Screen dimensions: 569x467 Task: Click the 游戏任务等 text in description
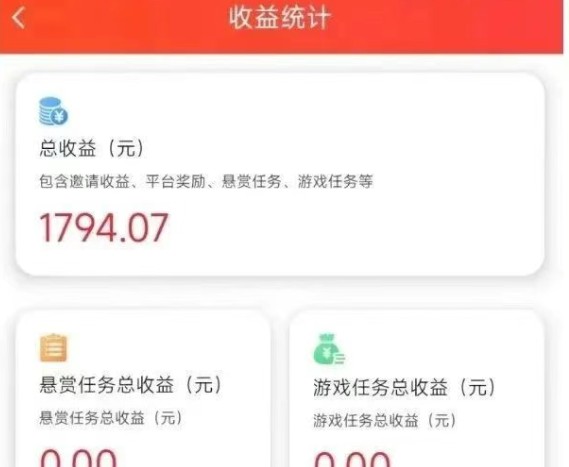pos(335,181)
